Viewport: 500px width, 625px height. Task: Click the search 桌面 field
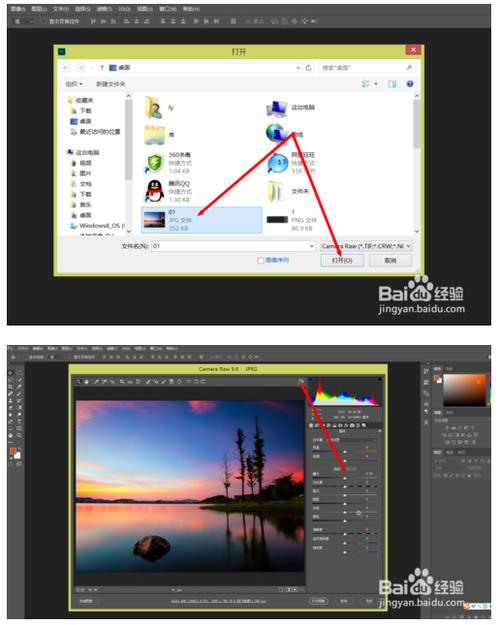pyautogui.click(x=367, y=68)
